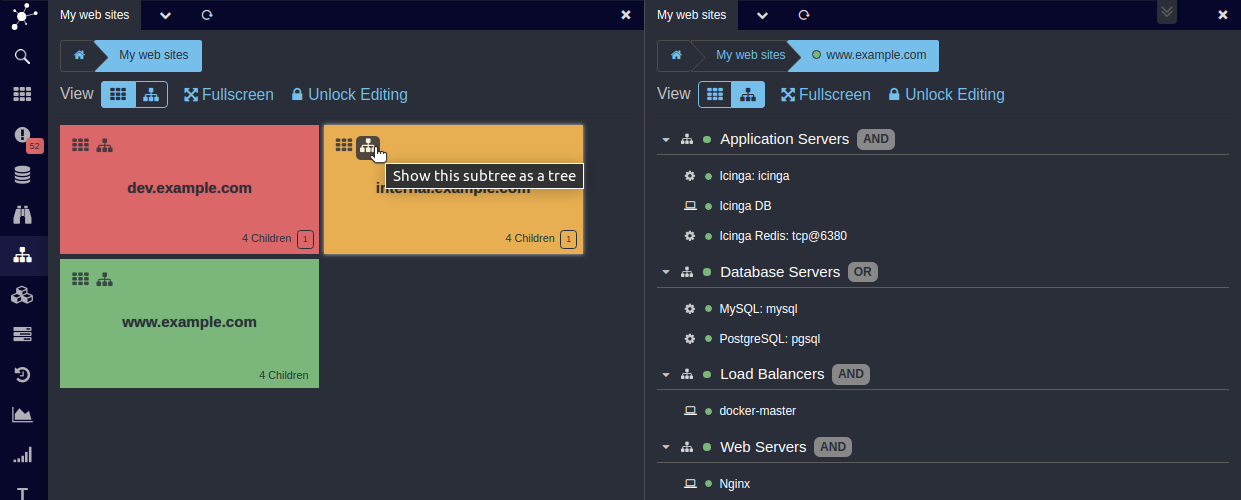
Task: Collapse the Database Servers node
Action: pos(666,272)
